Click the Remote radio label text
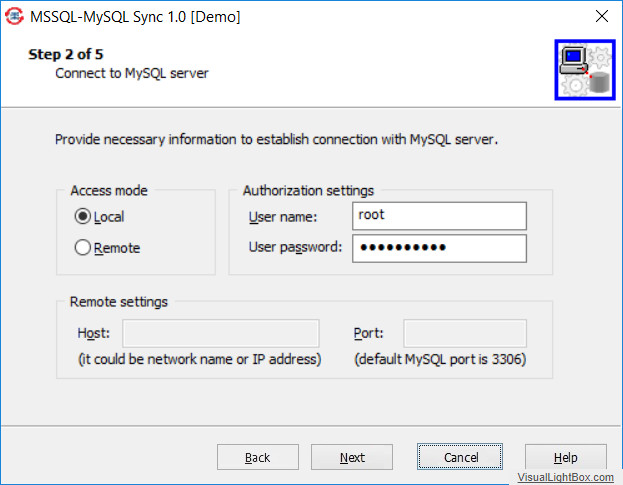 [117, 248]
